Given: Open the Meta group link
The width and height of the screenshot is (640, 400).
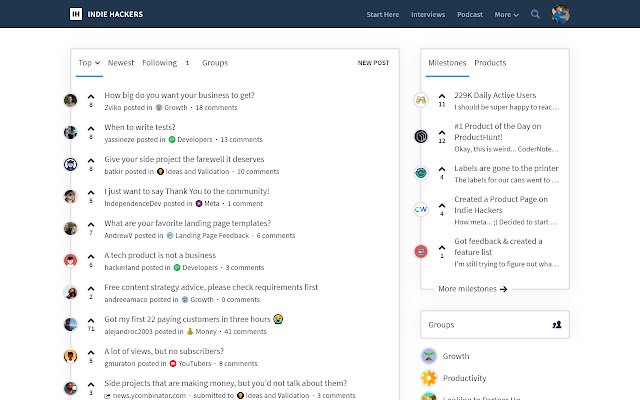Looking at the screenshot, I should pos(207,203).
